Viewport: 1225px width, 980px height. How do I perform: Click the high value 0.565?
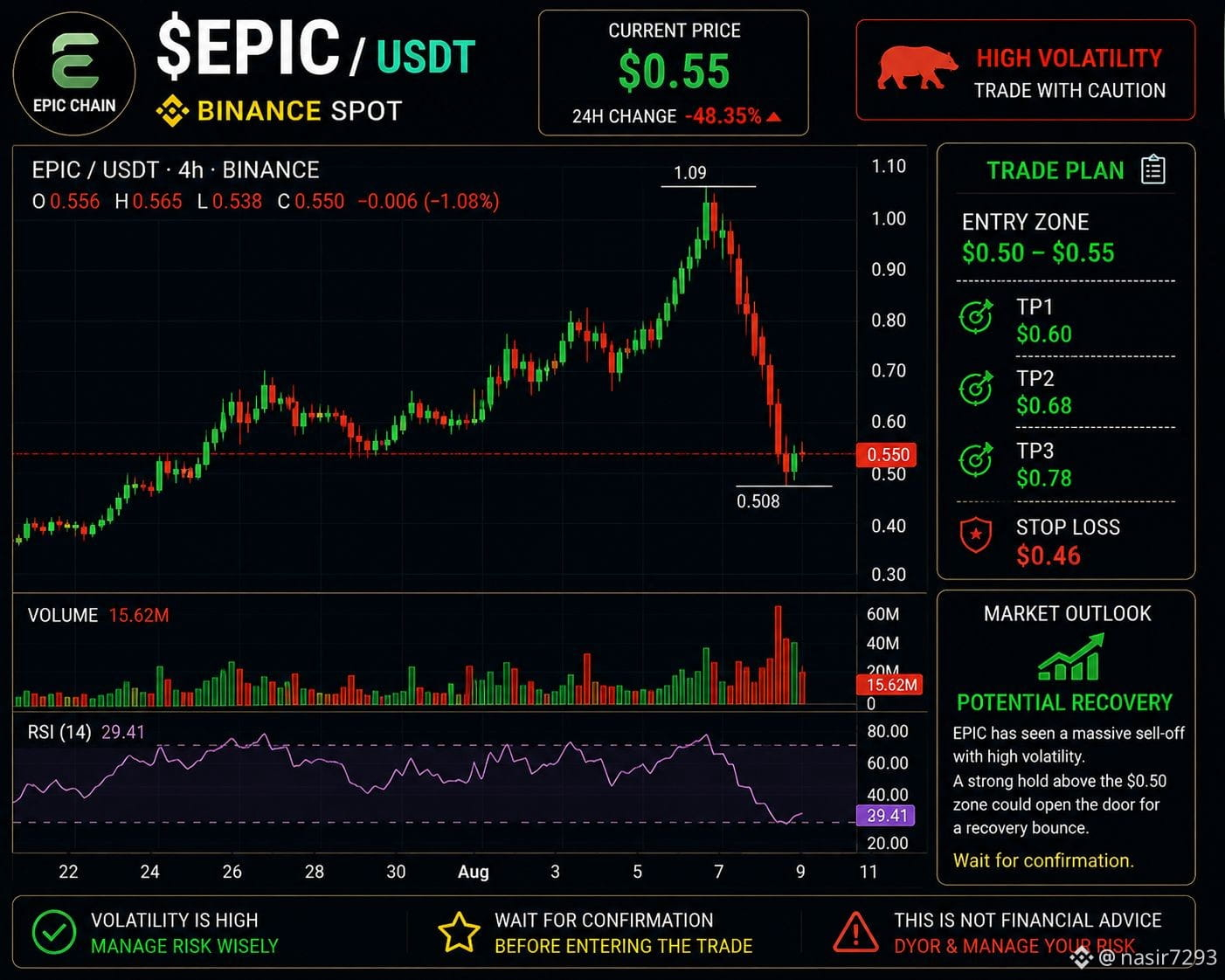157,202
